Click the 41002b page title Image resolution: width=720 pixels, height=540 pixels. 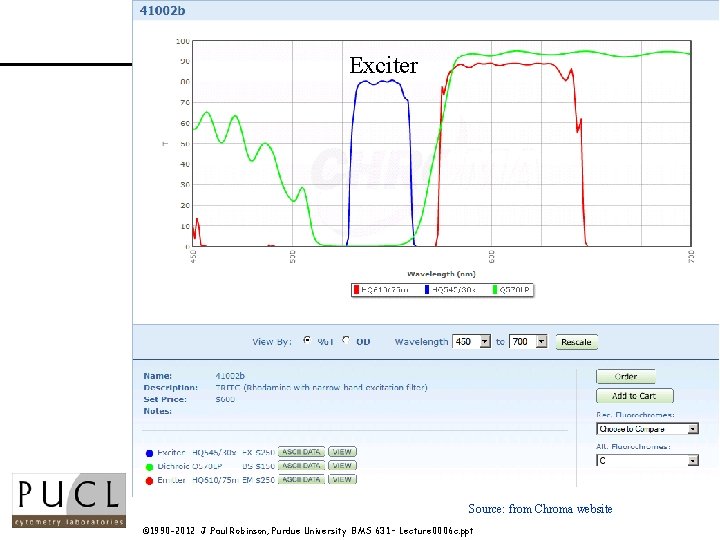click(163, 11)
